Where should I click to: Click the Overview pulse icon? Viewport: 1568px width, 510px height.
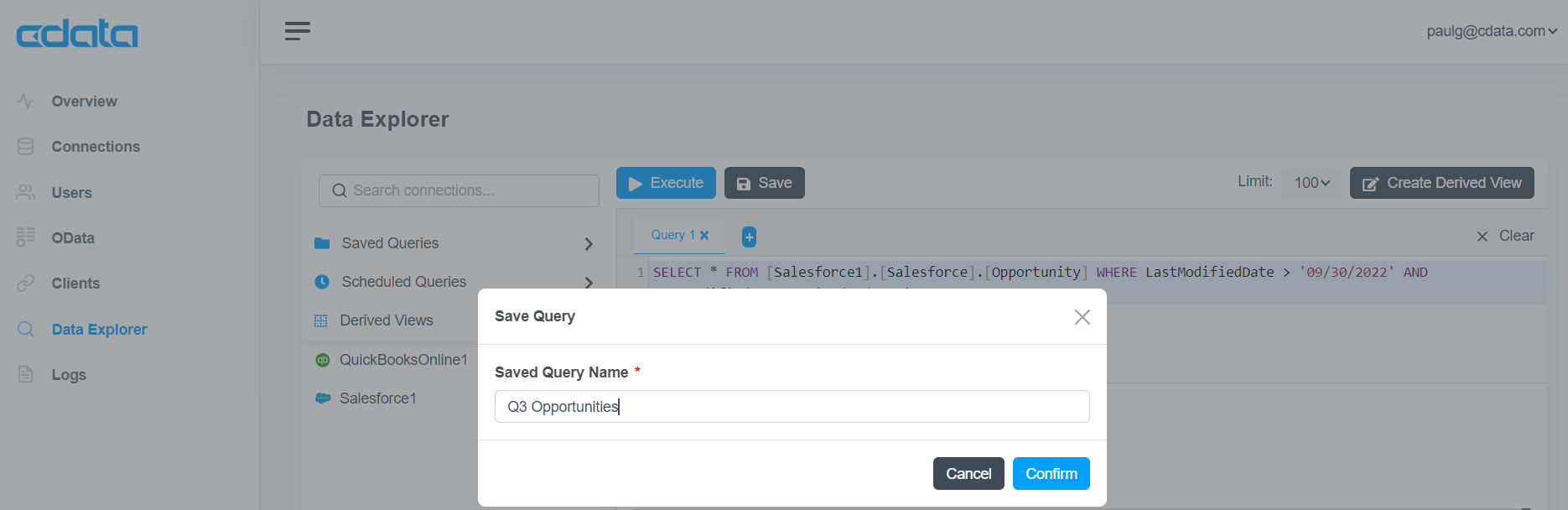pyautogui.click(x=26, y=101)
